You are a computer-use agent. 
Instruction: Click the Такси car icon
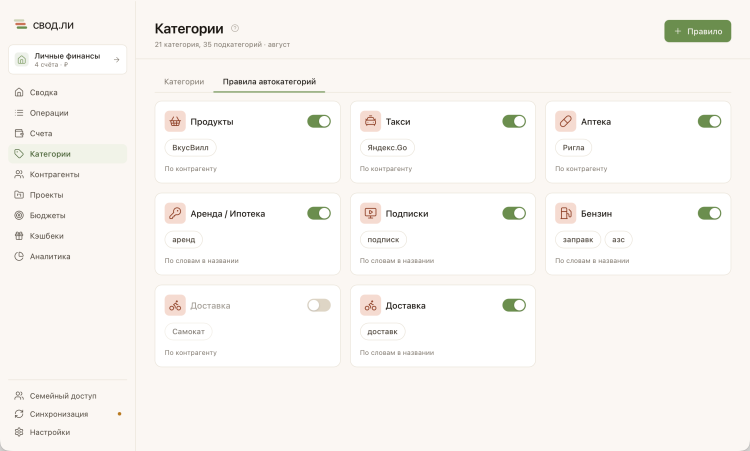click(370, 121)
